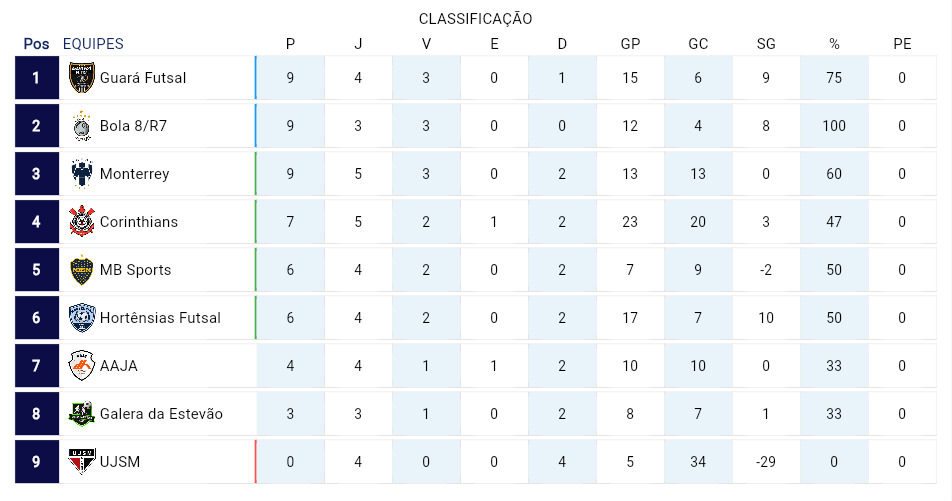Screen dimensions: 952x501
Task: Click the CLASSIFICAÇÃO table title
Action: pyautogui.click(x=475, y=19)
